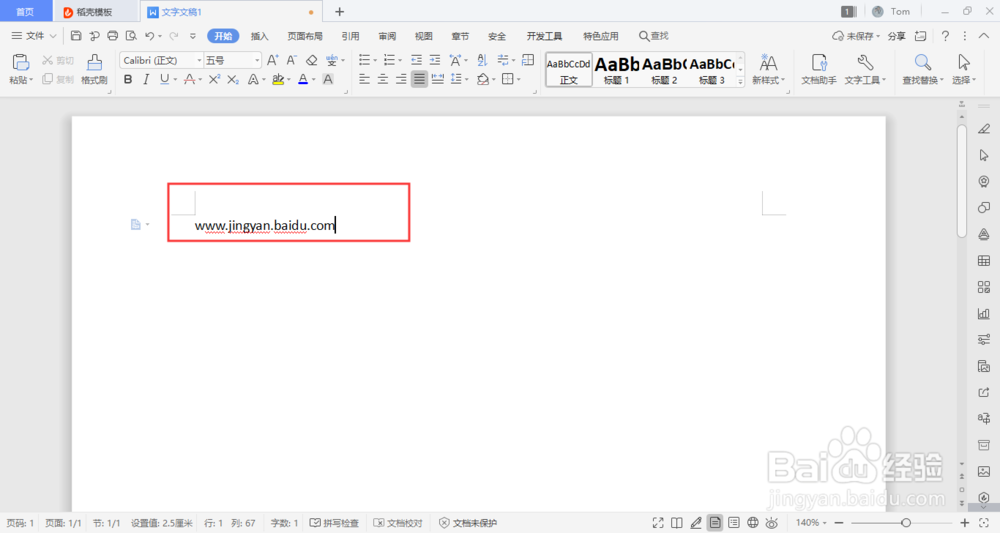
Task: Click the selection arrow icon in right sidebar
Action: click(984, 155)
